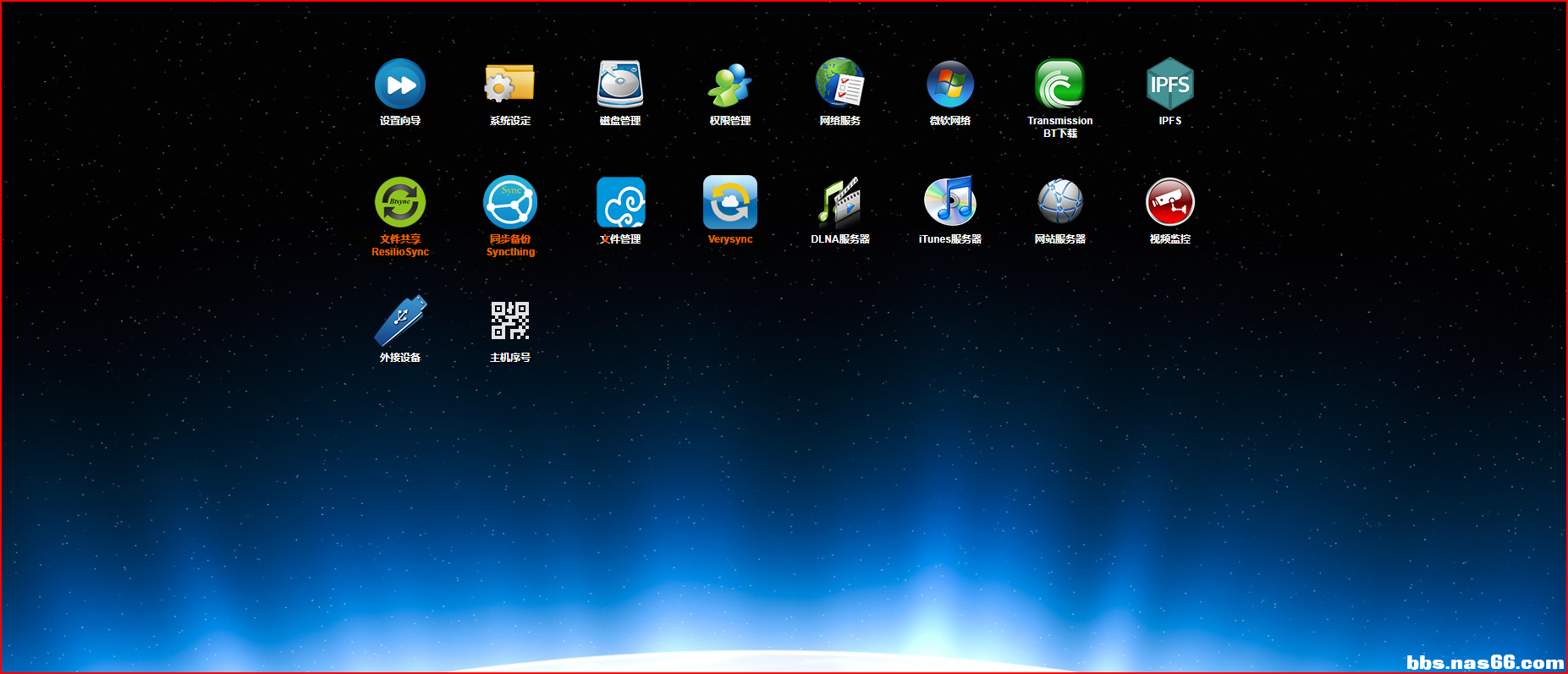The height and width of the screenshot is (674, 1568).
Task: Show 主机序号 QR code icon
Action: (510, 321)
